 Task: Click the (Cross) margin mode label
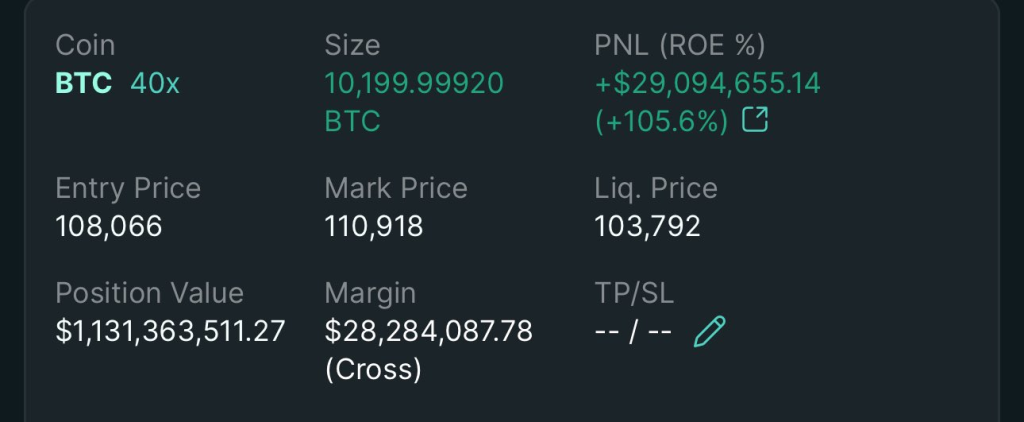point(373,369)
